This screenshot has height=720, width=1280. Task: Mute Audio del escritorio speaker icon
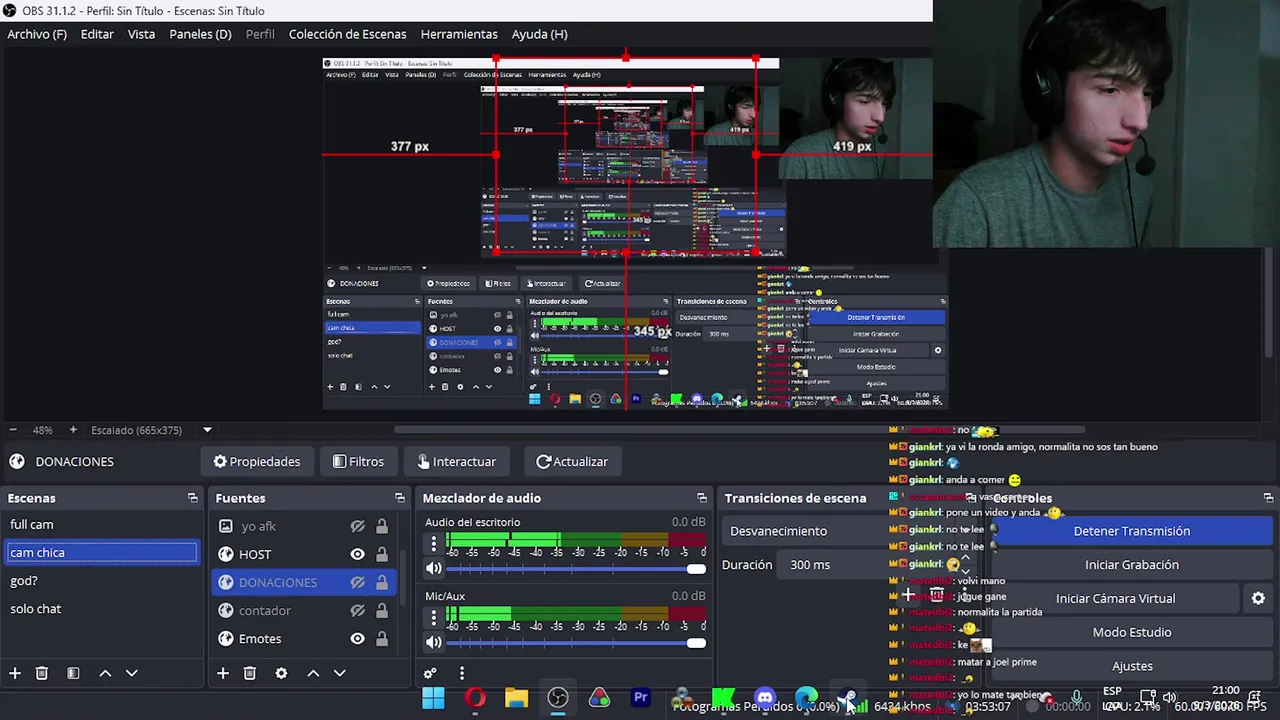click(x=433, y=568)
